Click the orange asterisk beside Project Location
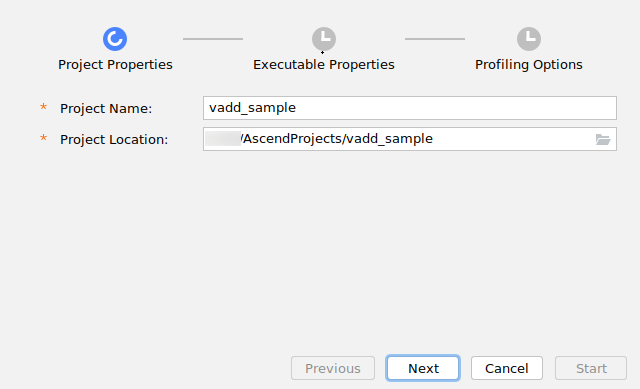640x389 pixels. point(43,138)
